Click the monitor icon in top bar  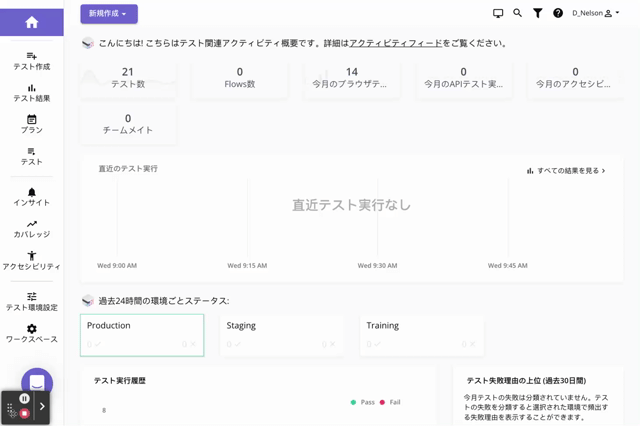[498, 13]
